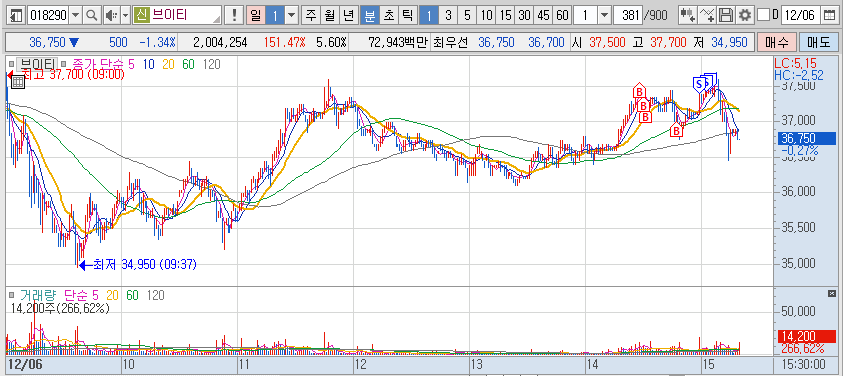The width and height of the screenshot is (843, 376).
Task: Click the candle count field 381
Action: click(x=628, y=15)
